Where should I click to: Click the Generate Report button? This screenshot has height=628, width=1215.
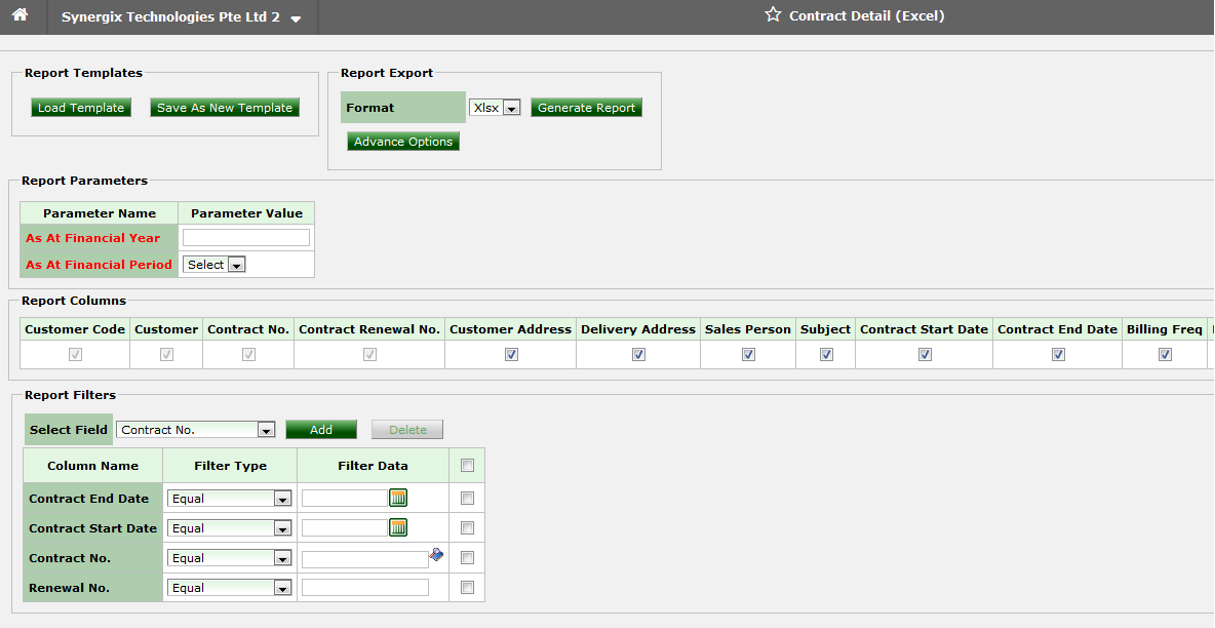pyautogui.click(x=586, y=107)
